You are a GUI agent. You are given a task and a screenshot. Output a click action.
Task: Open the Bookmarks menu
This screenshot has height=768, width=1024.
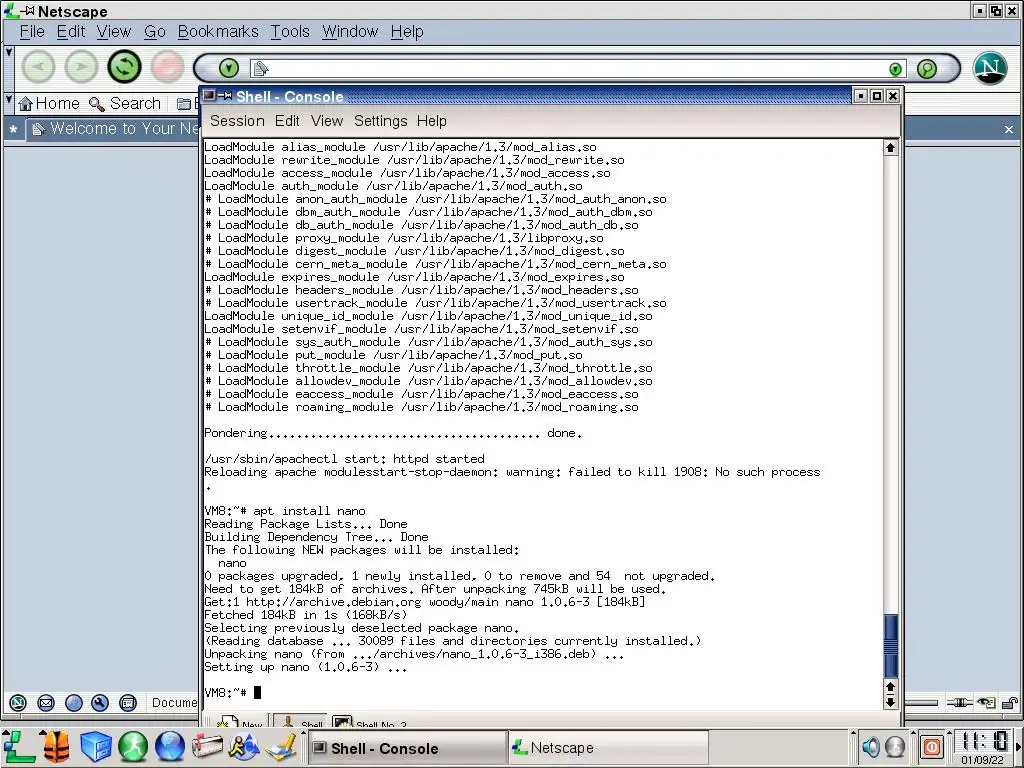(x=217, y=31)
